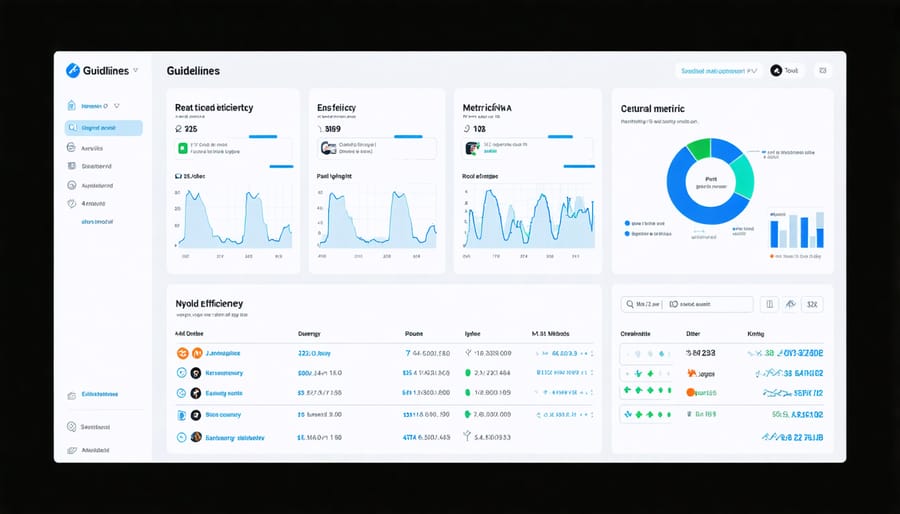Click the first card's area chart

tap(234, 219)
